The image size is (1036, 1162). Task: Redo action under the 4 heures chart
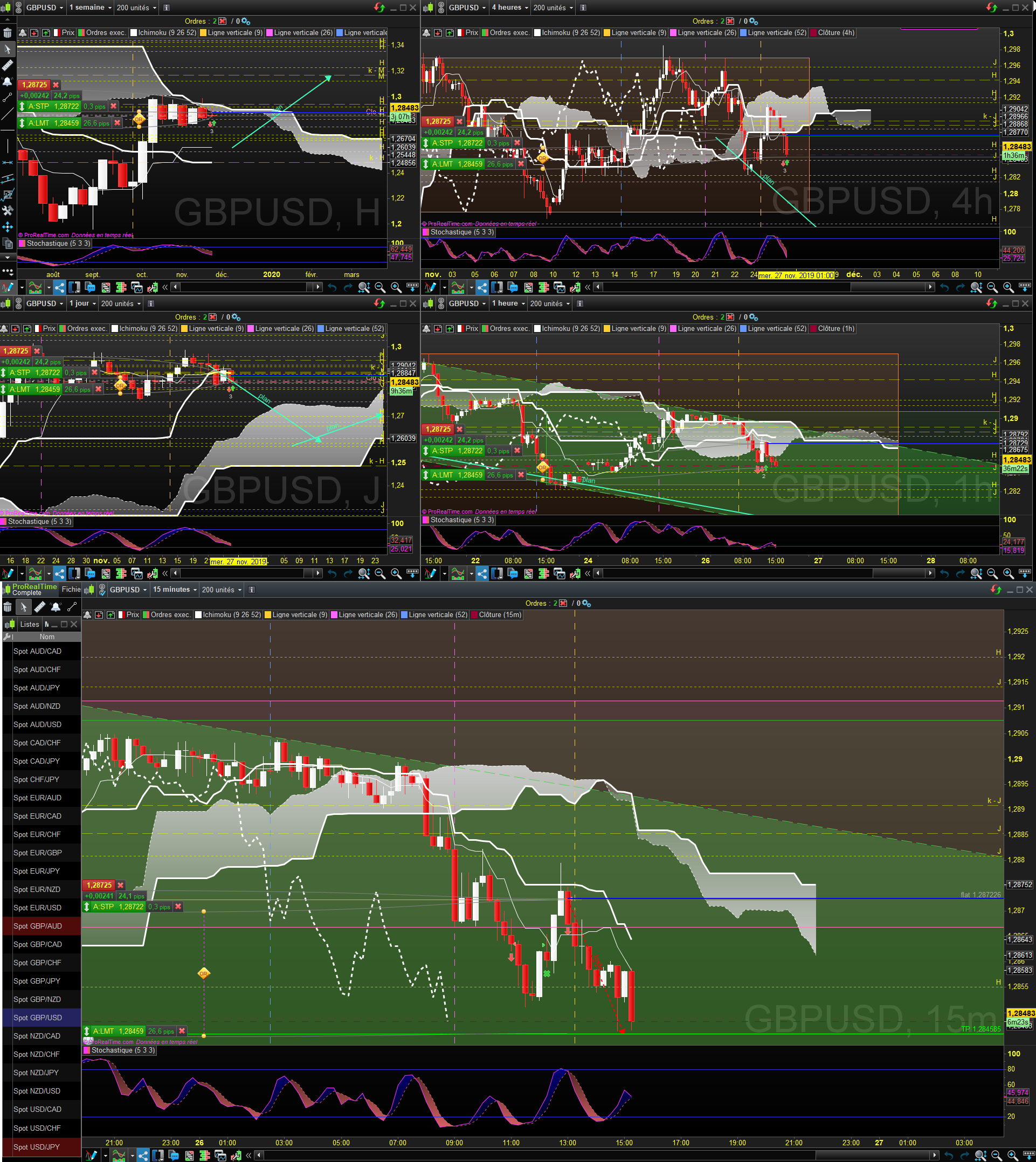(x=961, y=287)
